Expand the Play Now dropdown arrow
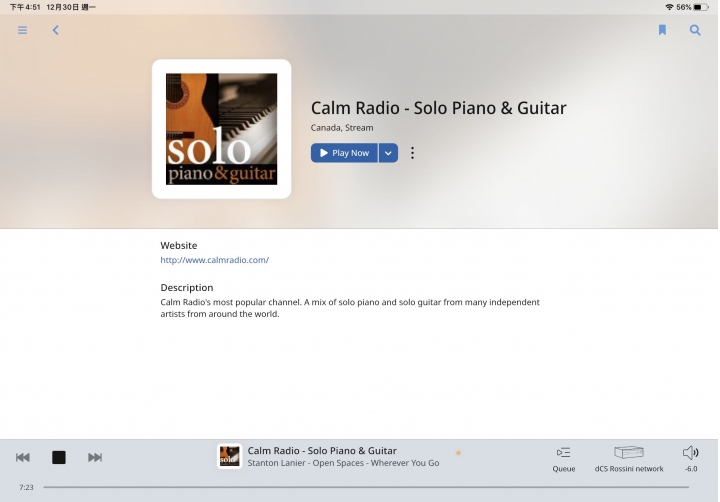Image resolution: width=720 pixels, height=502 pixels. 388,153
